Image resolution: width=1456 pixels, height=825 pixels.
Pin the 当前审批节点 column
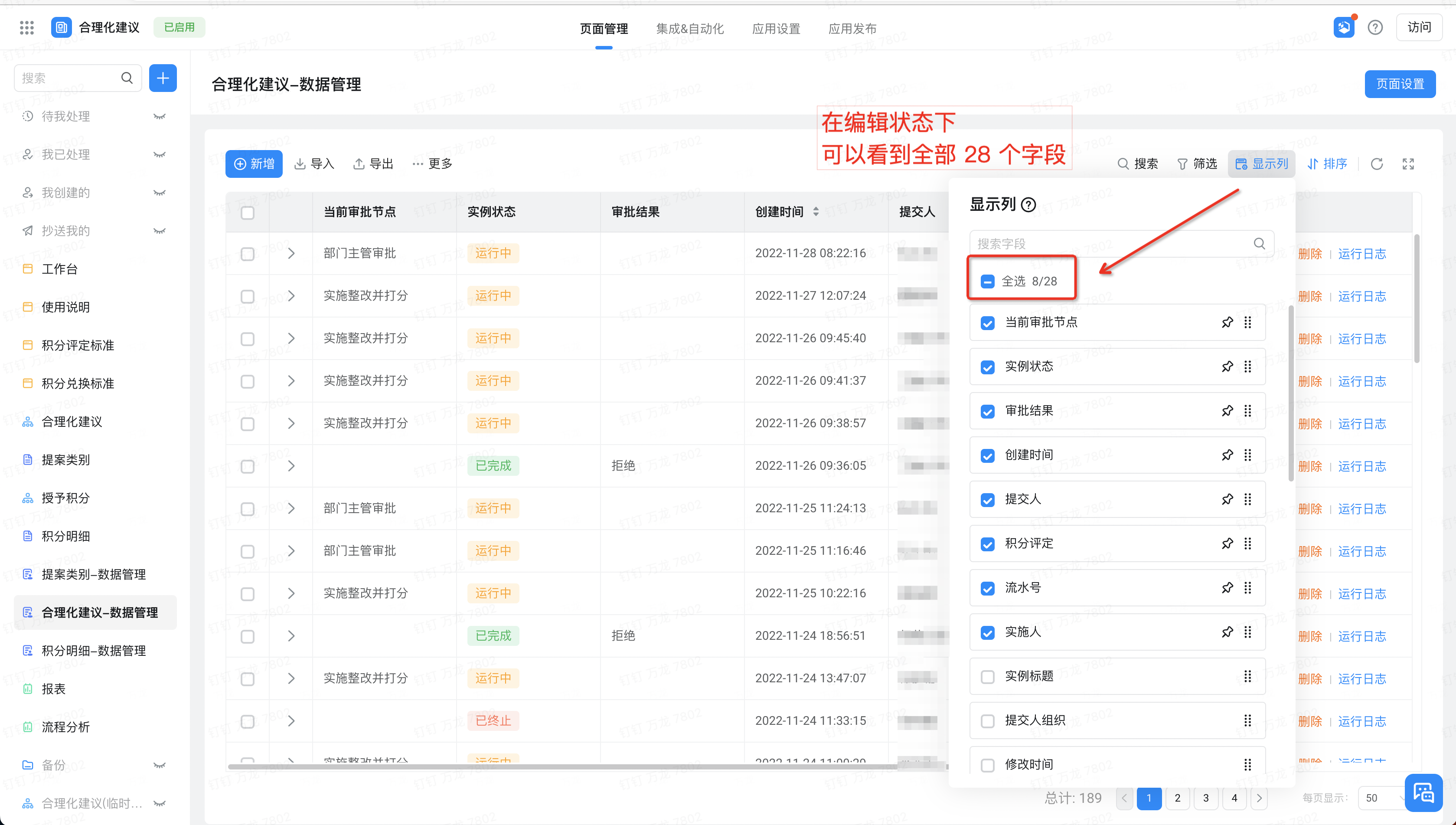coord(1227,322)
